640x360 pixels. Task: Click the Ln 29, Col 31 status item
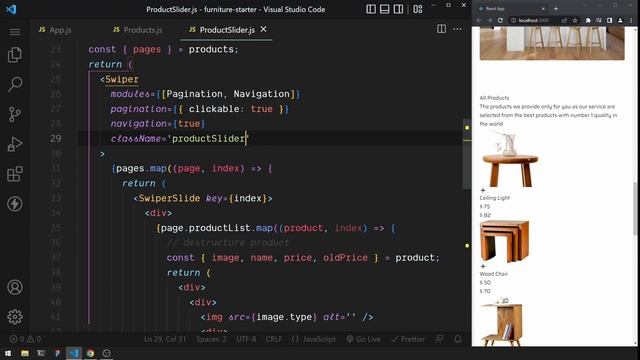(x=165, y=339)
